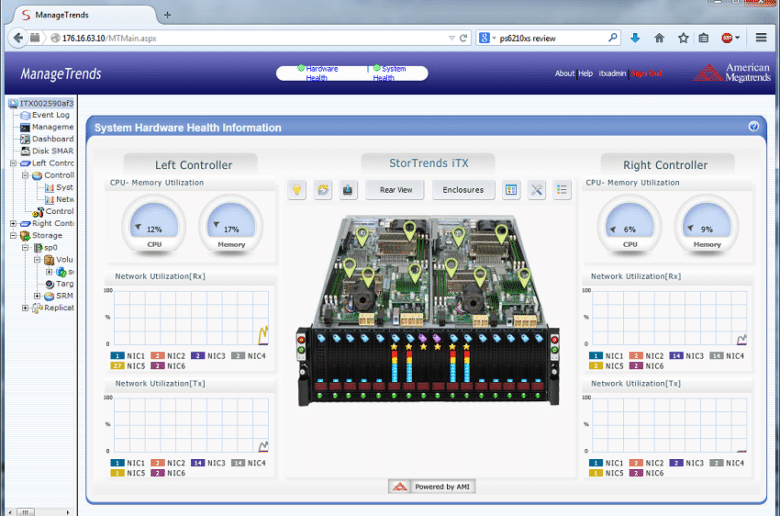Click the Left Controller Memory gauge

tap(231, 224)
